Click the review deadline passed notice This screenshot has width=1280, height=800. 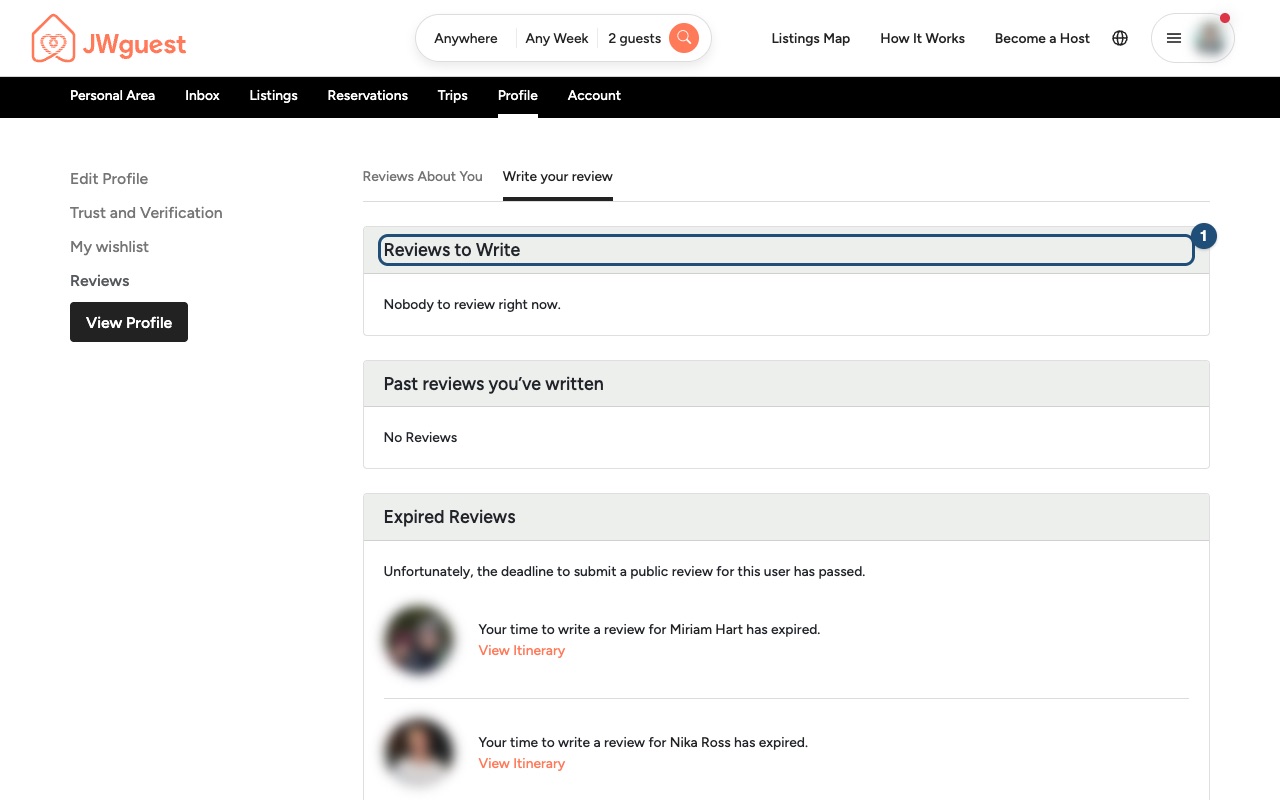point(625,572)
